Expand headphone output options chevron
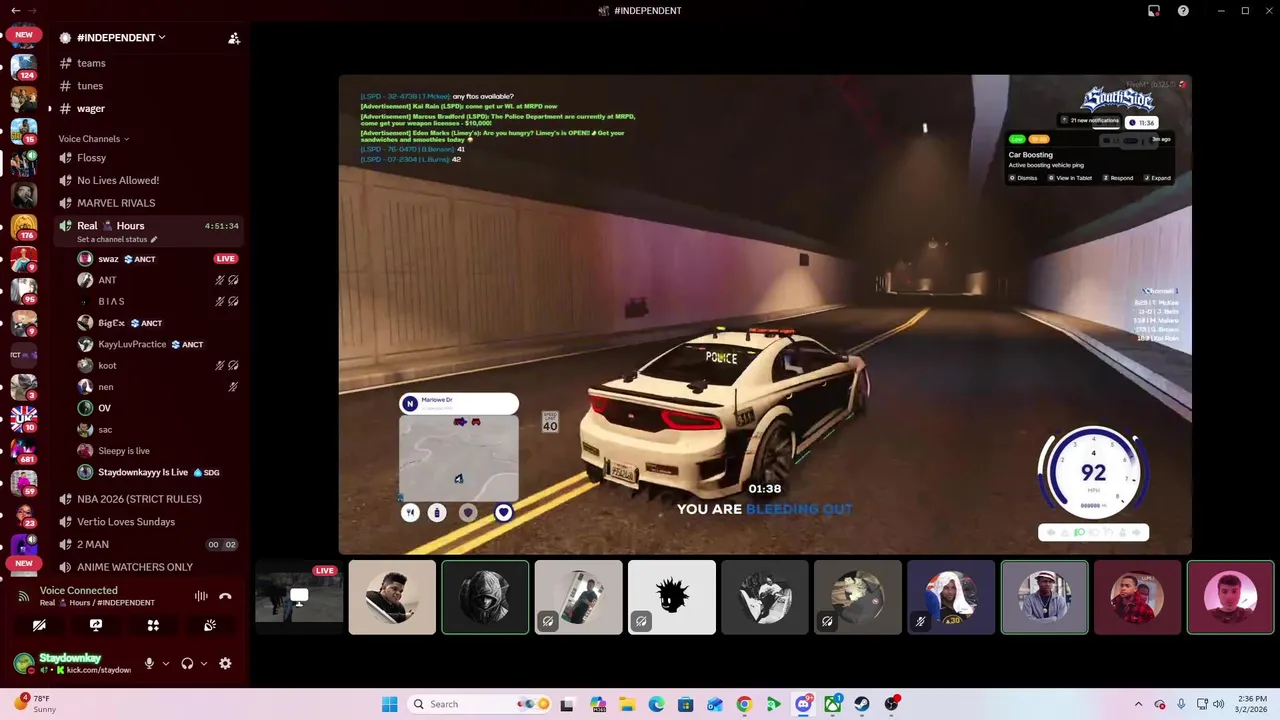 [204, 663]
